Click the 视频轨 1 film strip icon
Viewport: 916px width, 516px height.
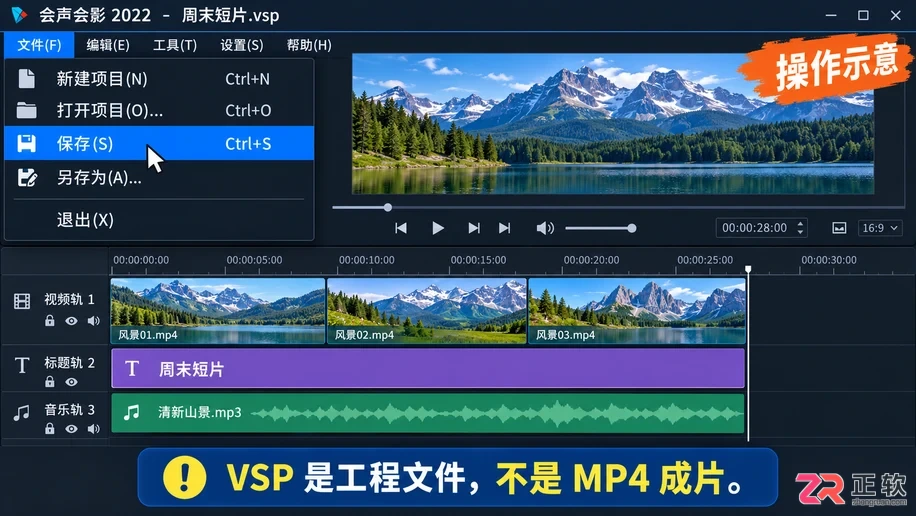[x=22, y=302]
